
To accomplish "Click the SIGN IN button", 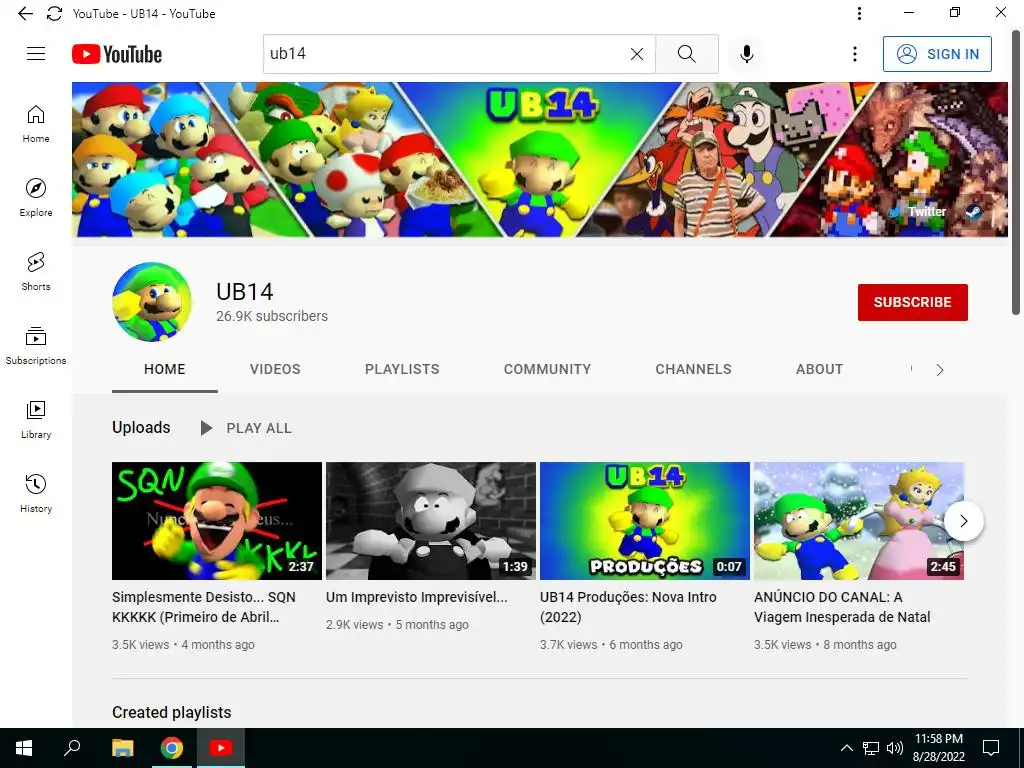I will point(937,54).
